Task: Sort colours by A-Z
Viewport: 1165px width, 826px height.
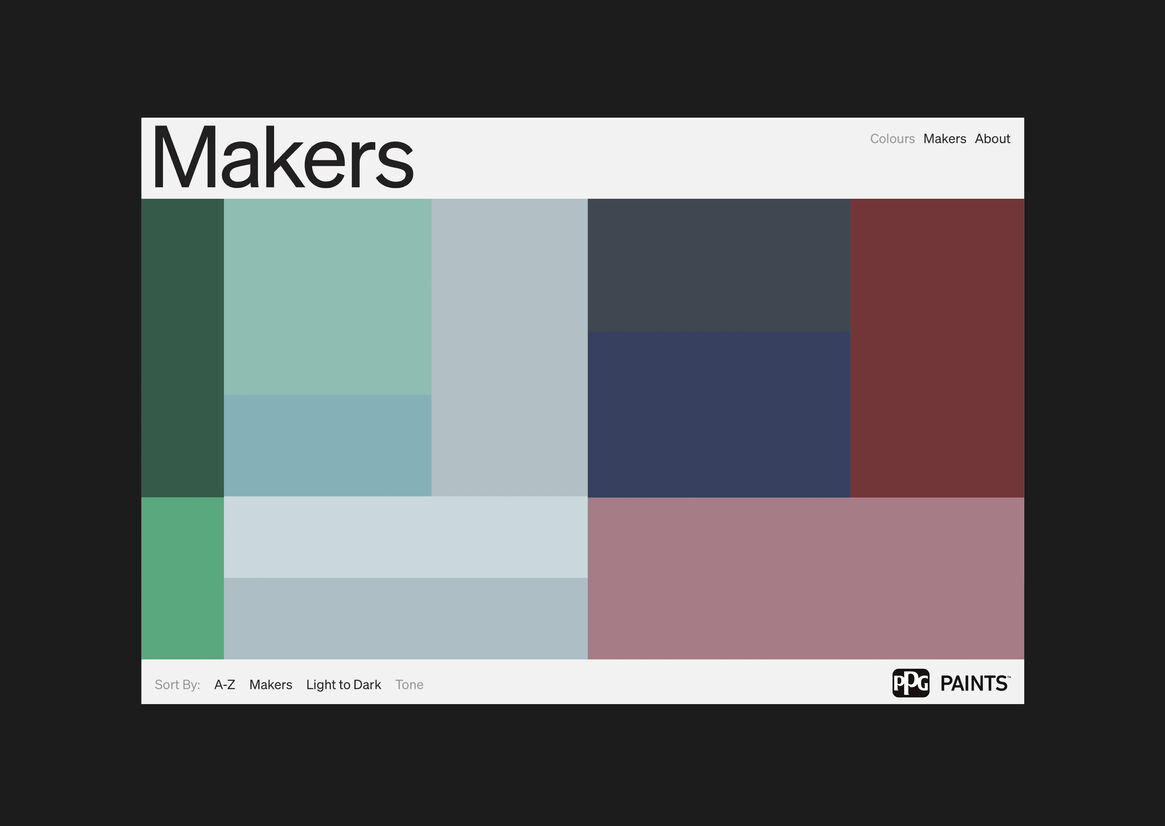Action: pos(224,685)
